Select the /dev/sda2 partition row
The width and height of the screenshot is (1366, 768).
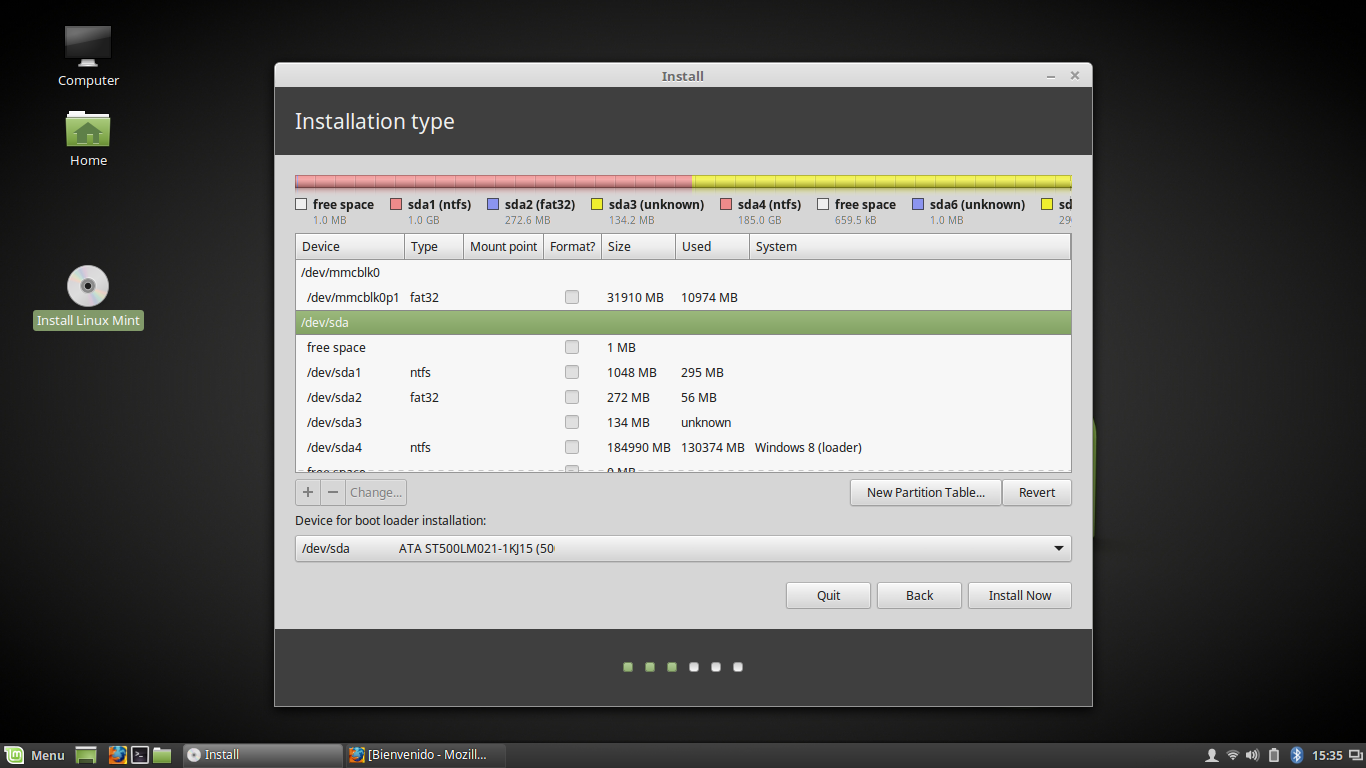[683, 397]
